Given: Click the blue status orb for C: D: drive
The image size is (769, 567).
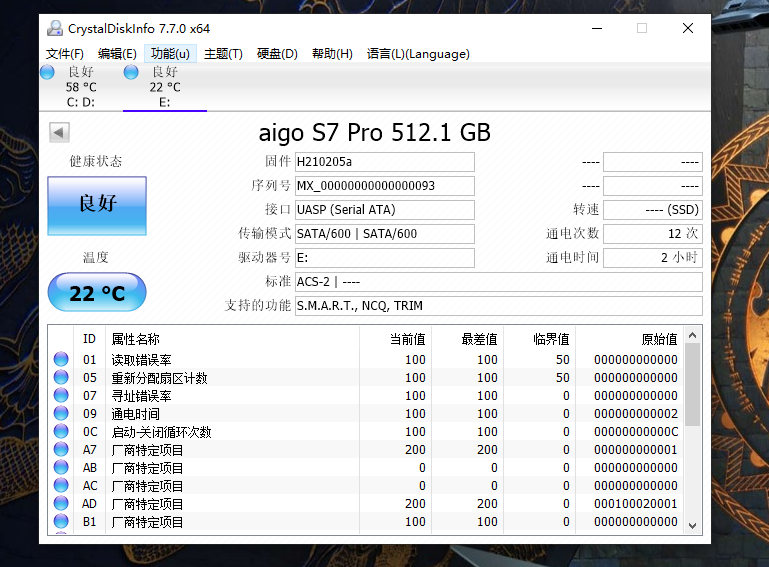Looking at the screenshot, I should (48, 72).
